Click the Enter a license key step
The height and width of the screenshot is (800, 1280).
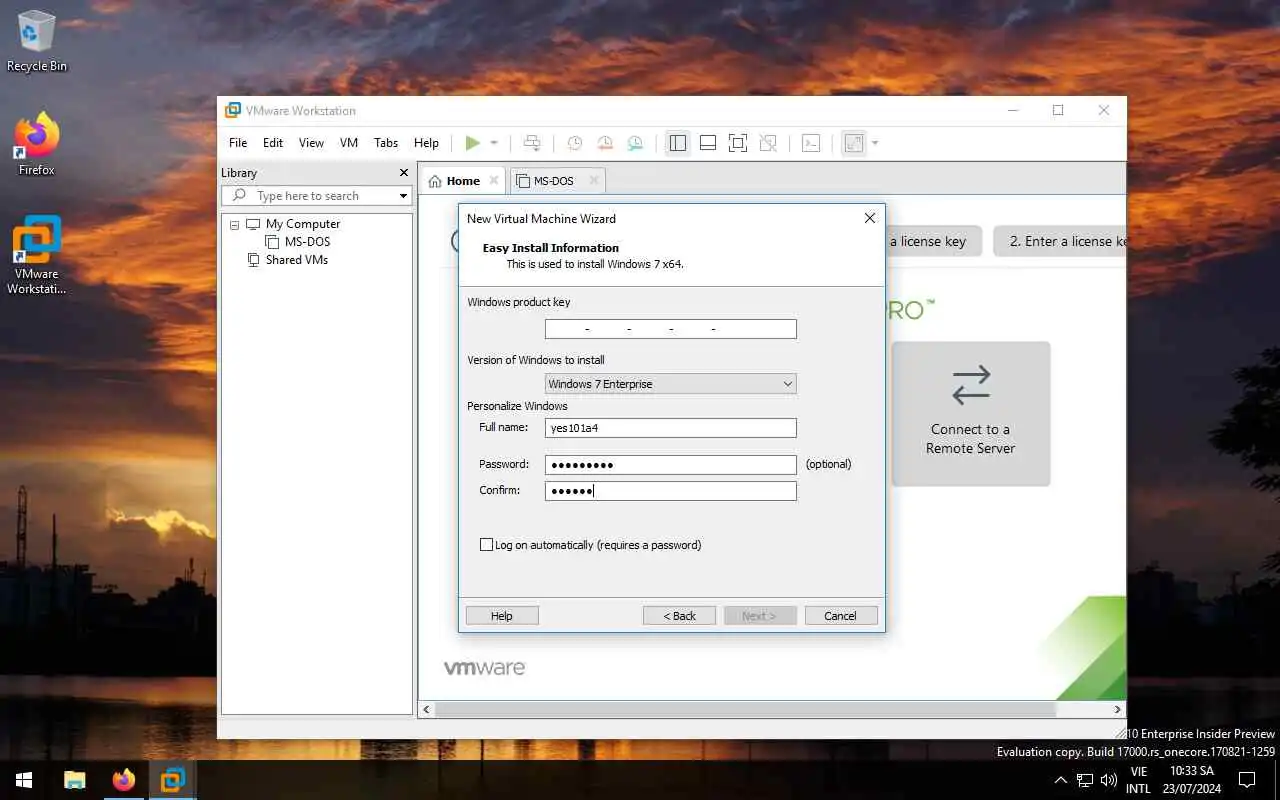pos(1060,241)
